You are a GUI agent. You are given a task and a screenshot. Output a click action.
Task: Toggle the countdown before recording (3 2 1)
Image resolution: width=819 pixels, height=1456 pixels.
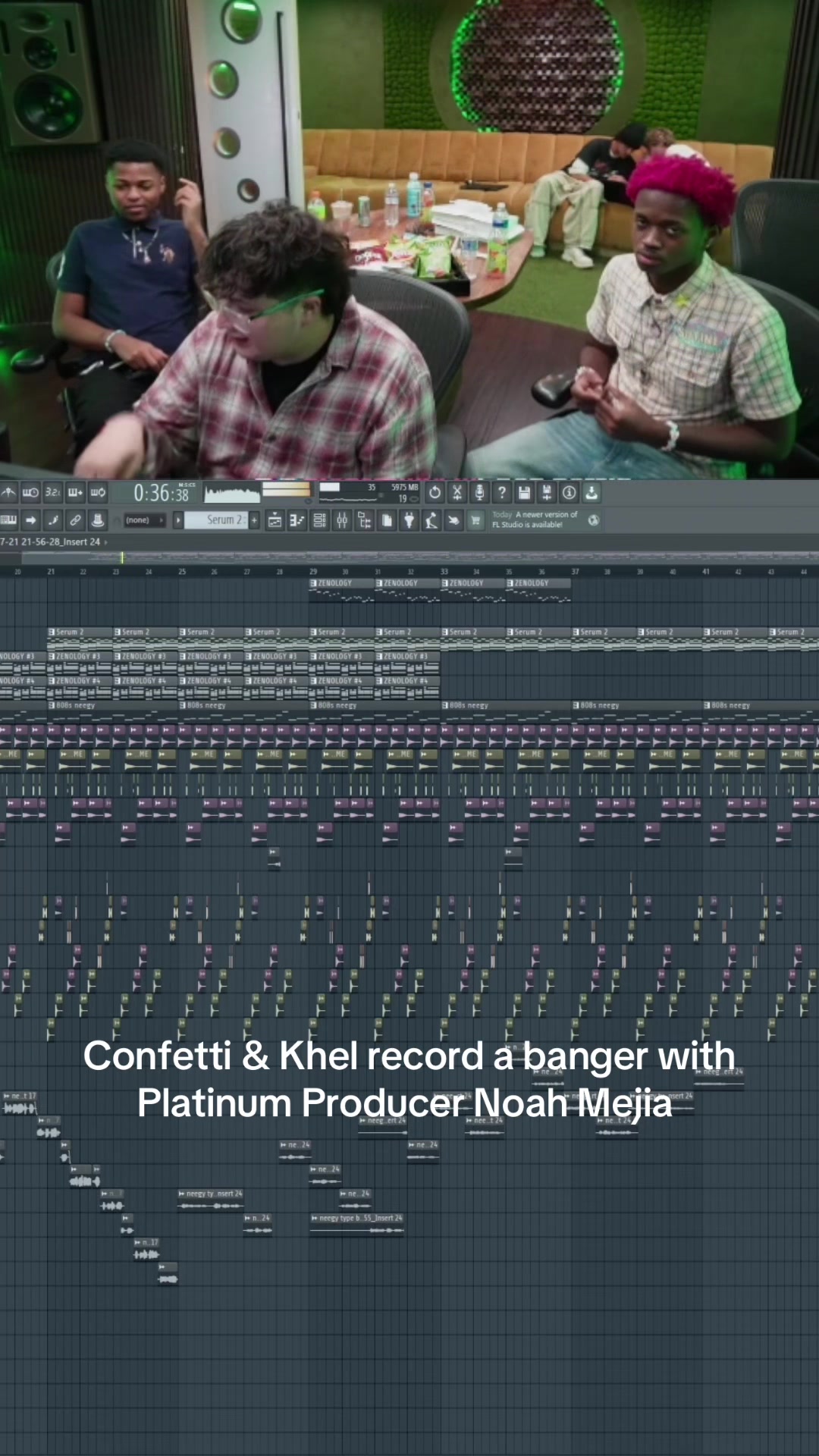coord(53,493)
